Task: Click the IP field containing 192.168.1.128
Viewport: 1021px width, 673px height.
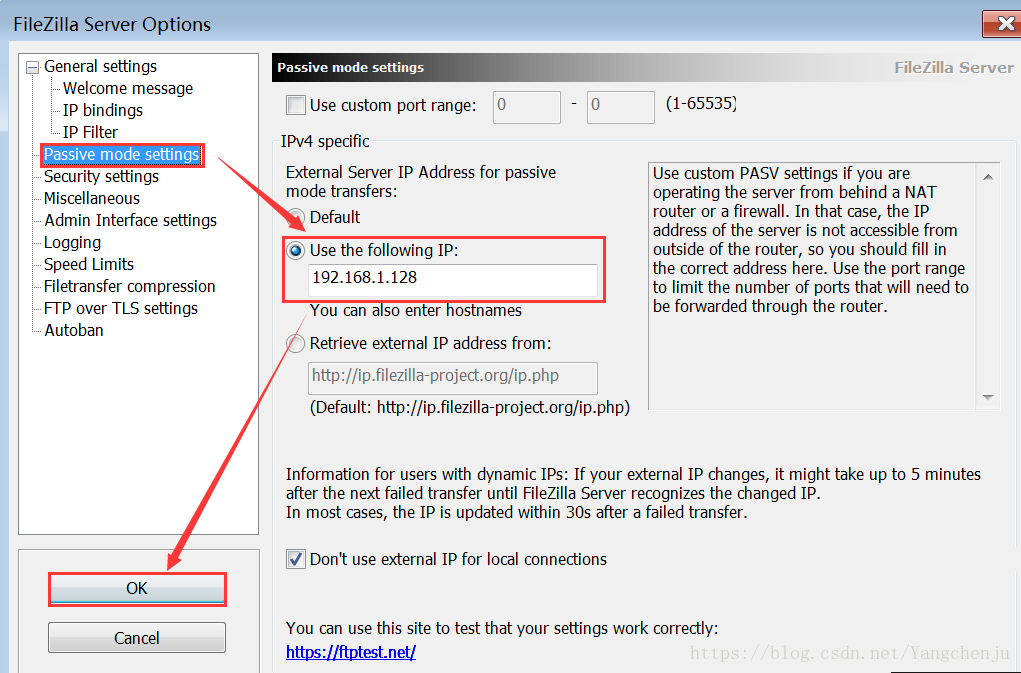Action: click(x=453, y=280)
